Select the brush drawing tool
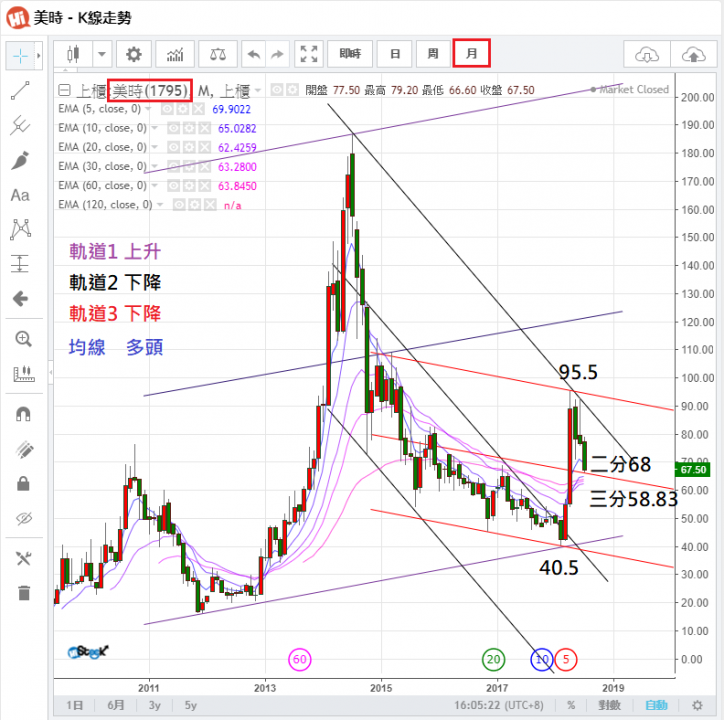 [x=20, y=160]
